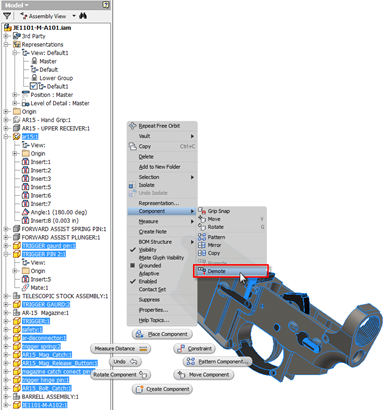This screenshot has height=410, width=387.
Task: Click the JE1101-M-A101.iam assembly icon
Action: click(x=8, y=28)
